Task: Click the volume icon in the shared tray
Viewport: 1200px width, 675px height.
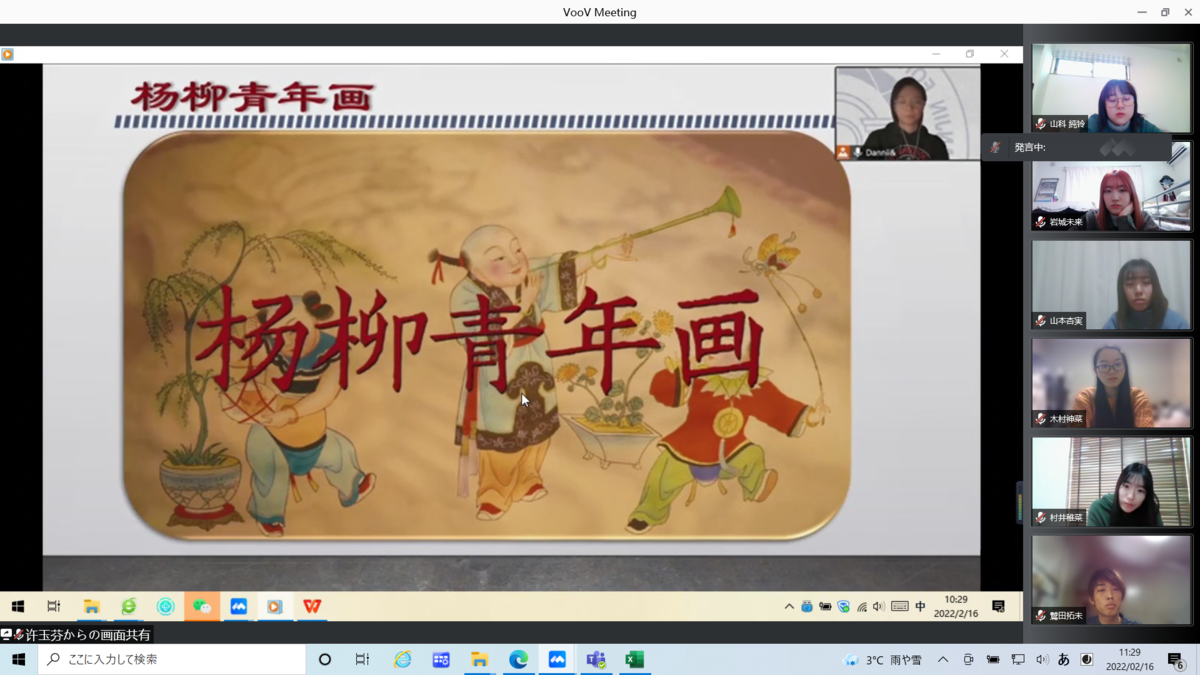Action: pos(879,607)
